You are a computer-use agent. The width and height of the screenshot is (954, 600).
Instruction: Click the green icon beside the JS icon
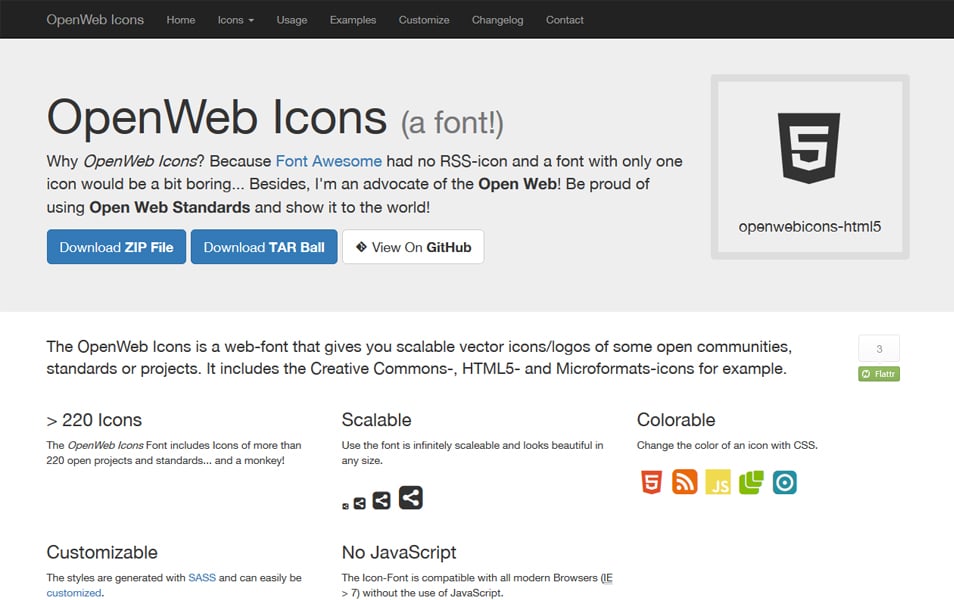coord(751,482)
